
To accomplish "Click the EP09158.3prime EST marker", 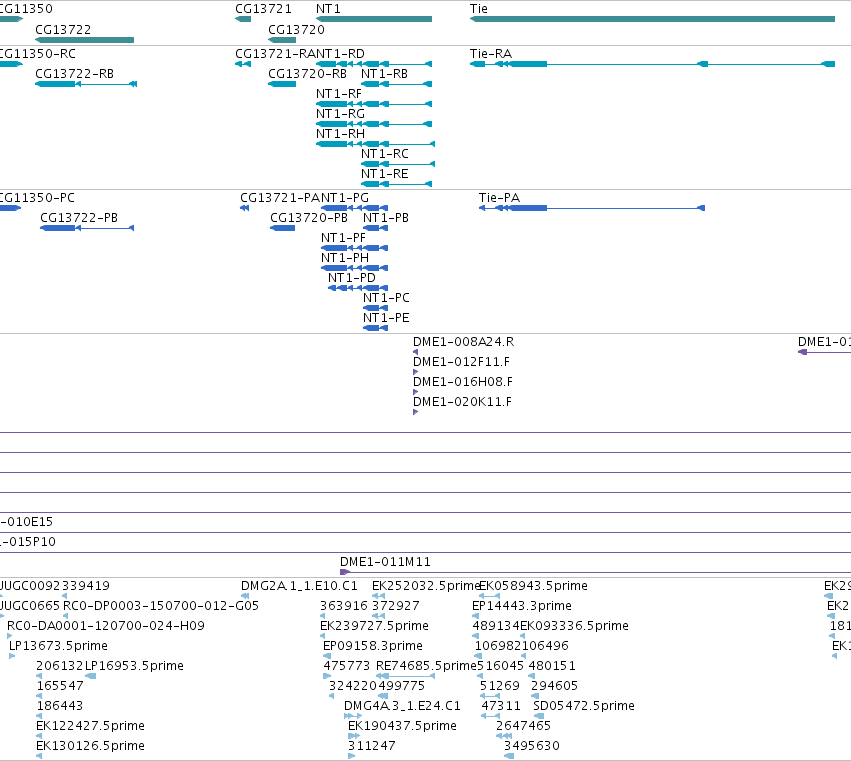I will tap(327, 656).
